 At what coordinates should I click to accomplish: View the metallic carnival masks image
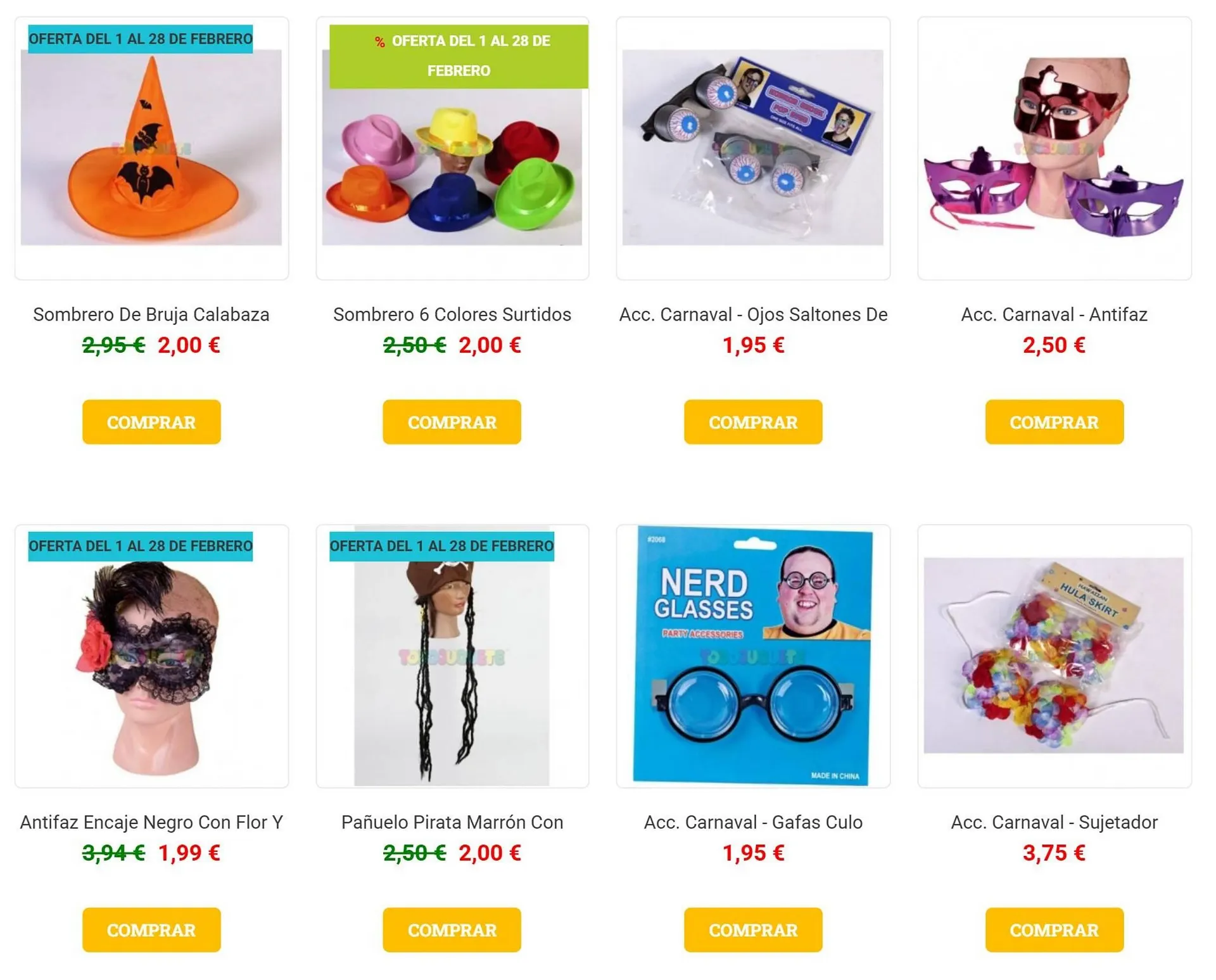(x=1054, y=148)
